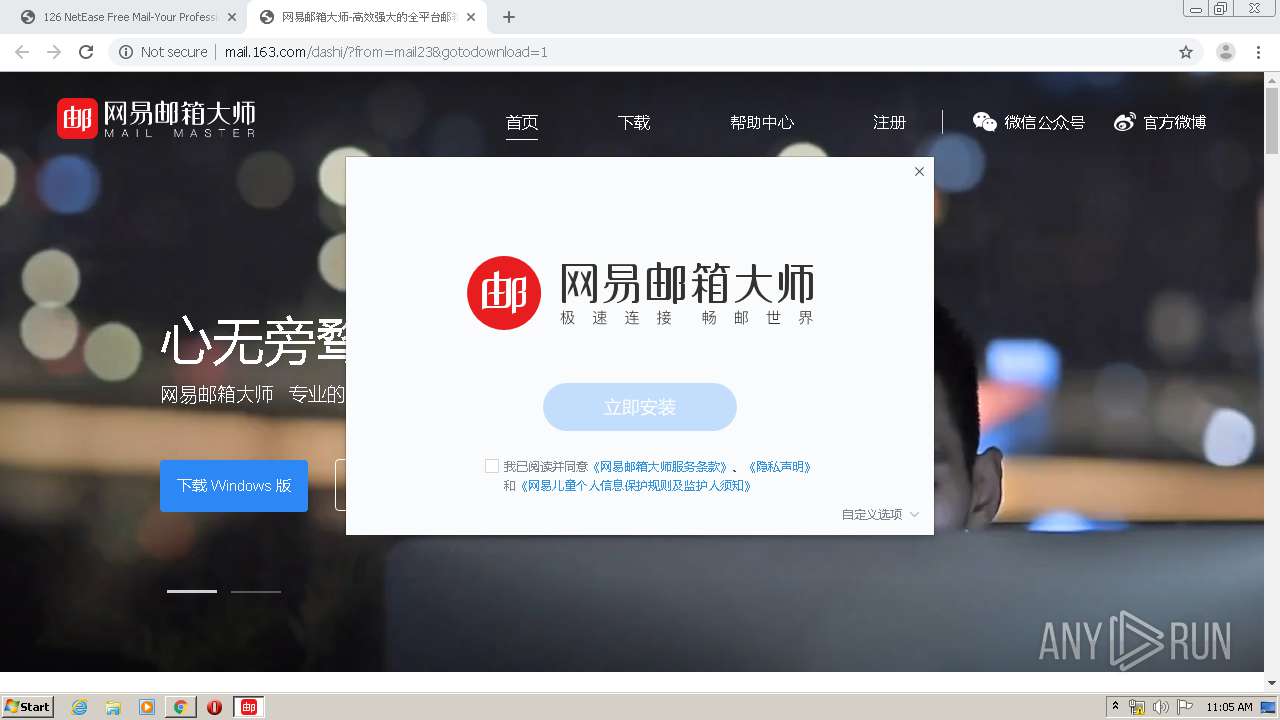The height and width of the screenshot is (720, 1280).
Task: Click the browser forward arrow
Action: (54, 52)
